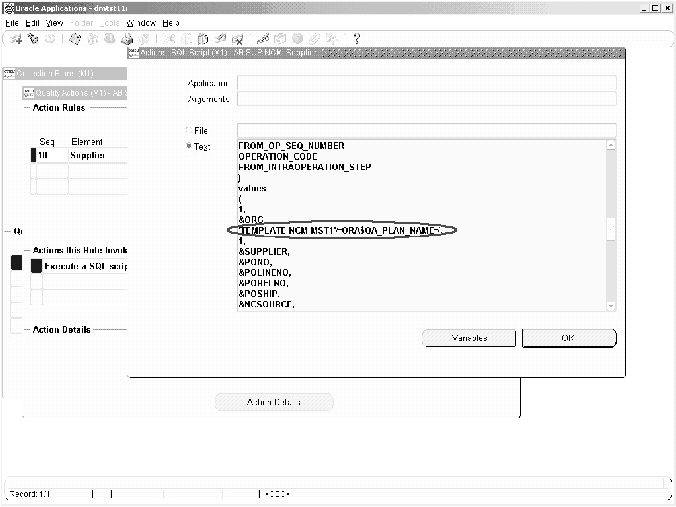
Task: Click the Quality Actions window icon
Action: tap(28, 93)
